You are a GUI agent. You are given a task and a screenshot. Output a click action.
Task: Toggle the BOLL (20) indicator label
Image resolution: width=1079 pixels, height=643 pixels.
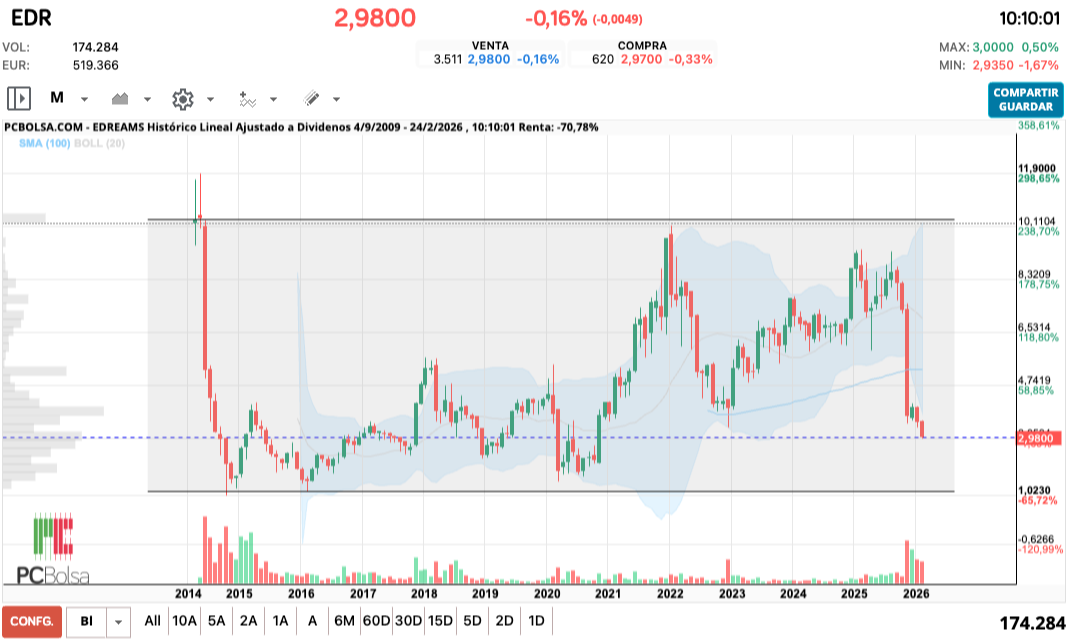coord(99,143)
